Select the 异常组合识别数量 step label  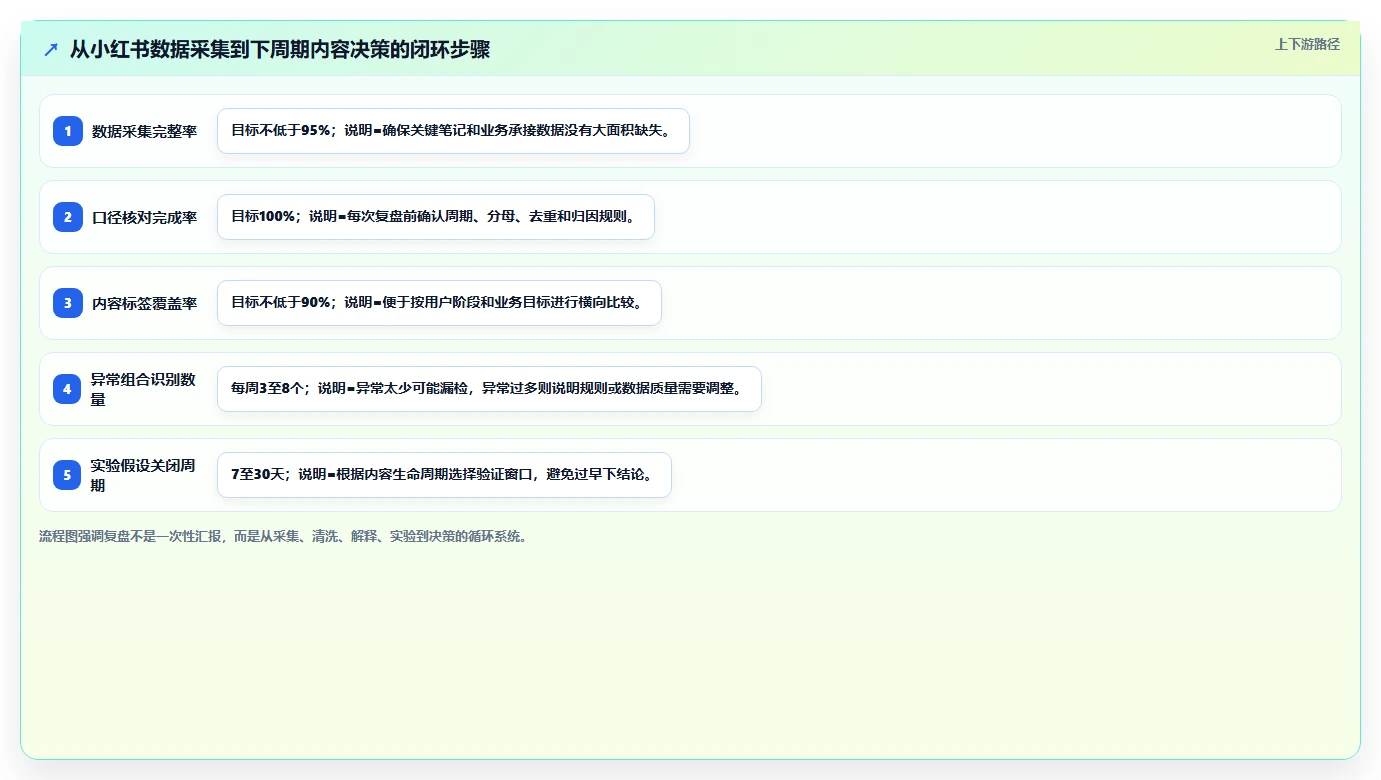[143, 389]
